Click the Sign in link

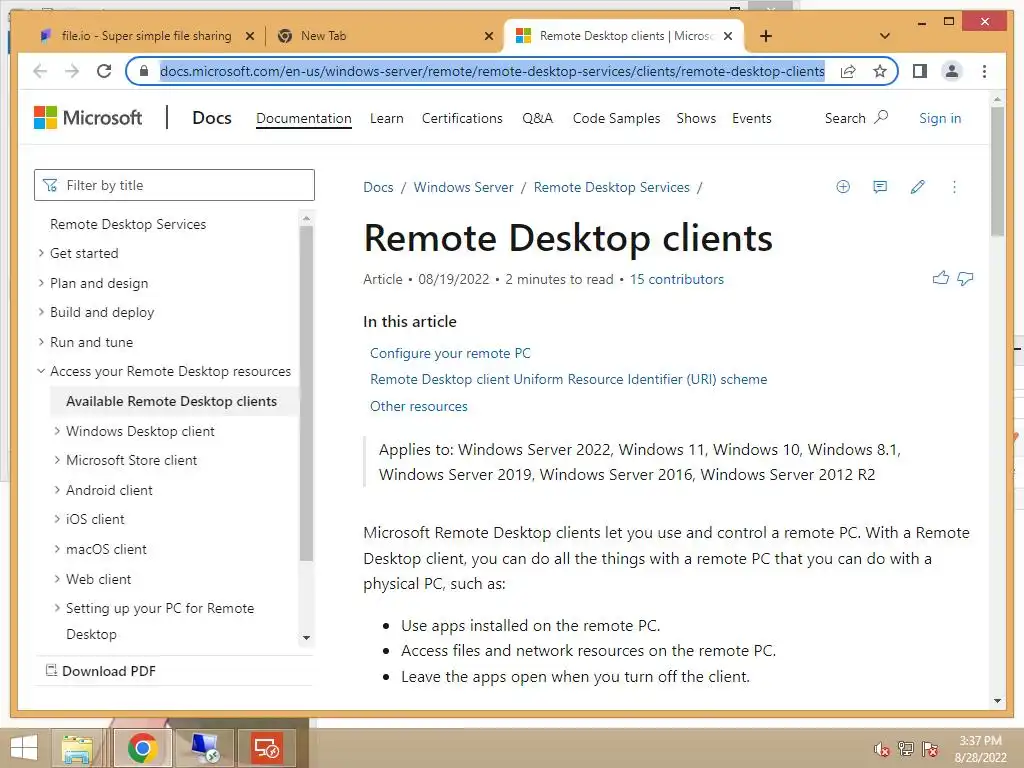pos(940,118)
